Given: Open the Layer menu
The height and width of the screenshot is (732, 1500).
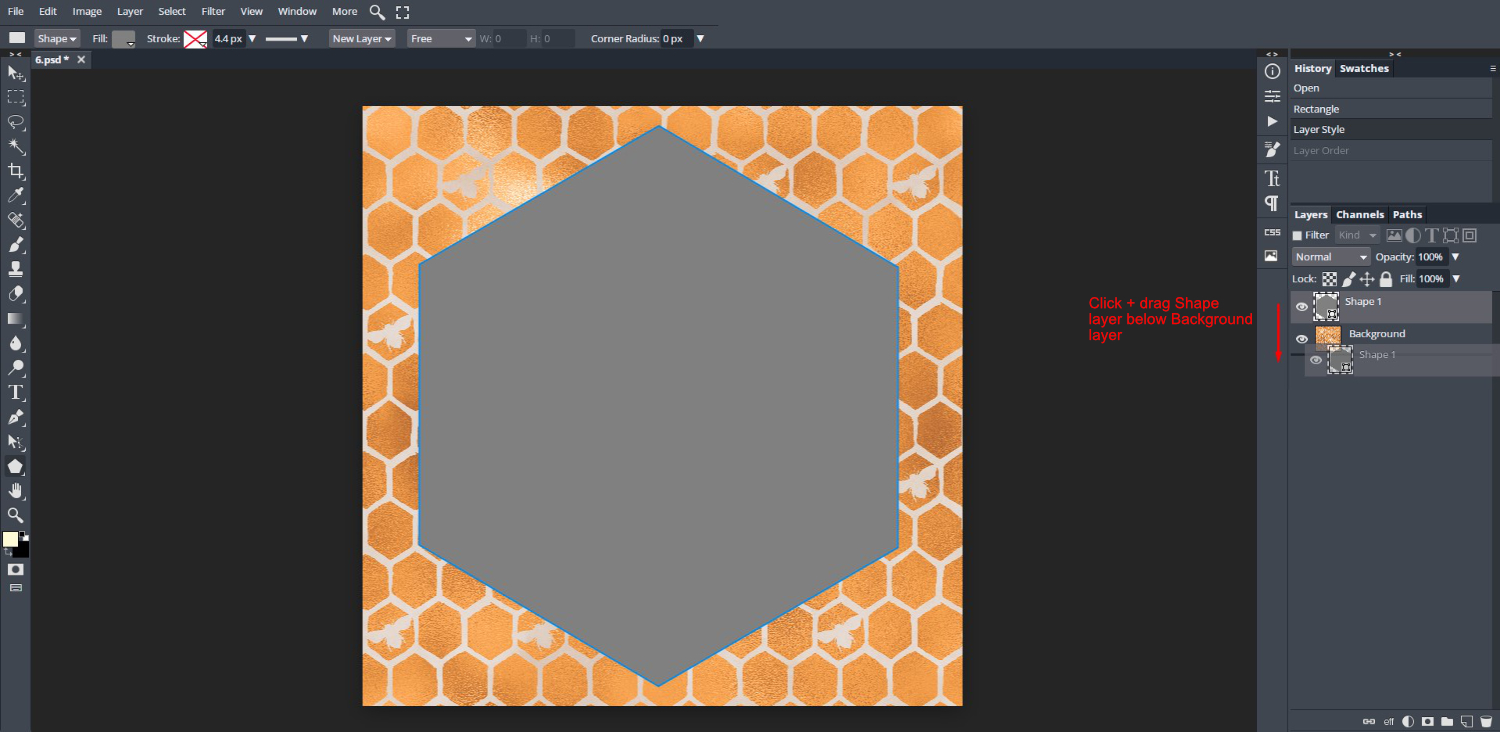Looking at the screenshot, I should [130, 11].
